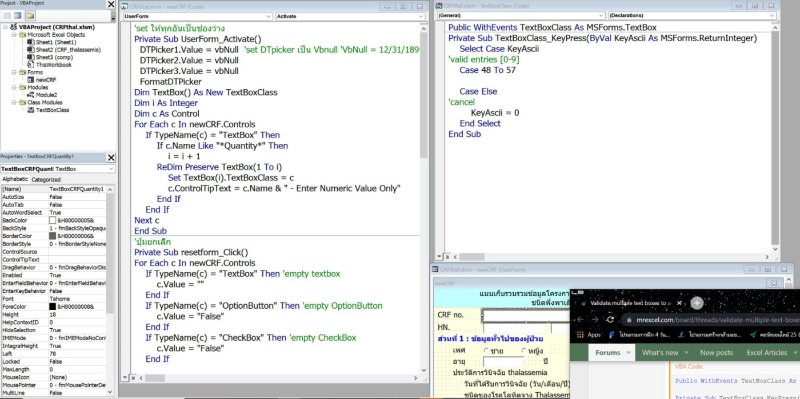800x399 pixels.
Task: Select Sheet3 (comp) in project tree
Action: click(x=50, y=57)
